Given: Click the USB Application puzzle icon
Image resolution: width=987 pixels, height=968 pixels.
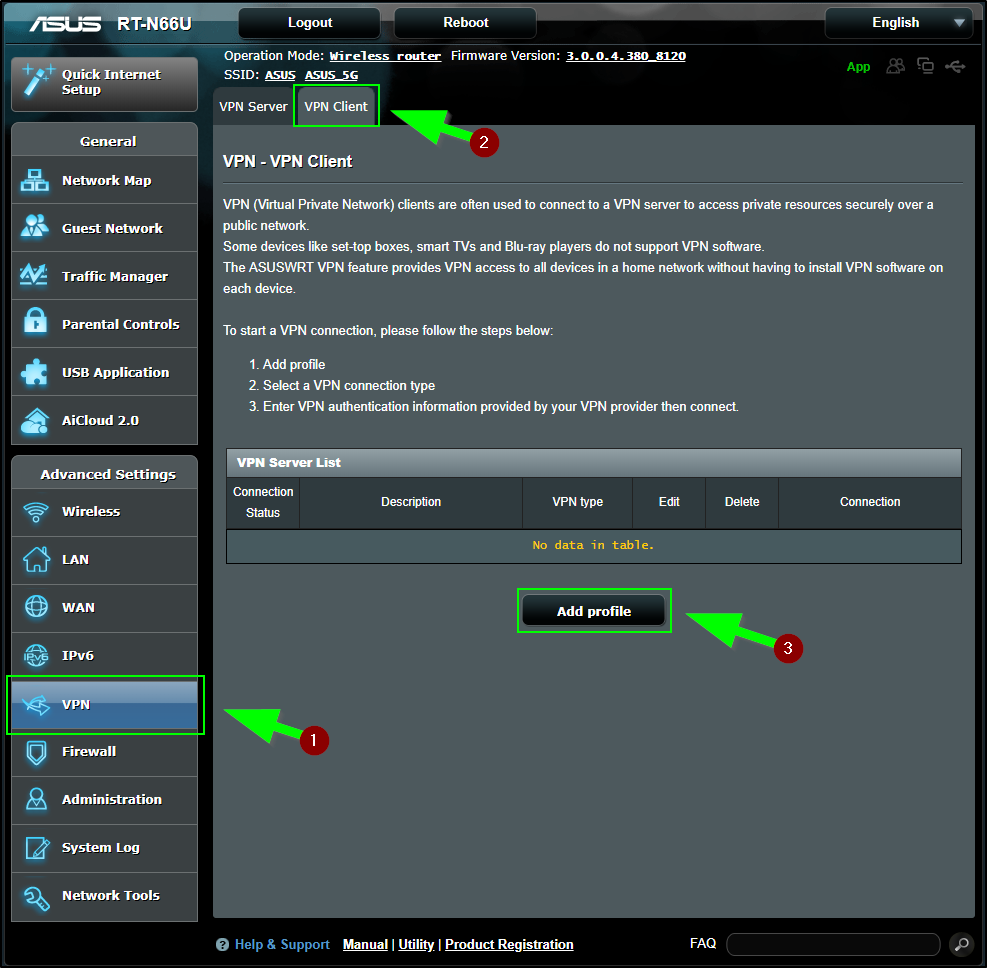Looking at the screenshot, I should tap(34, 372).
